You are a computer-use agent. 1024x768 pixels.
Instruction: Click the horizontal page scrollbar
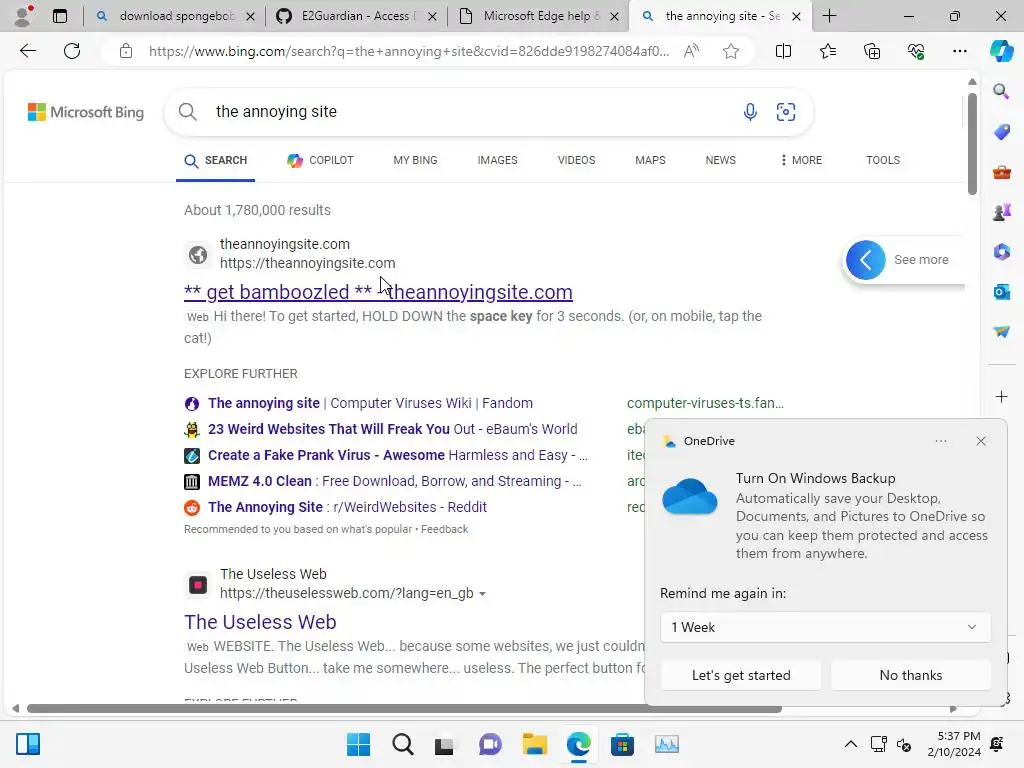click(404, 709)
